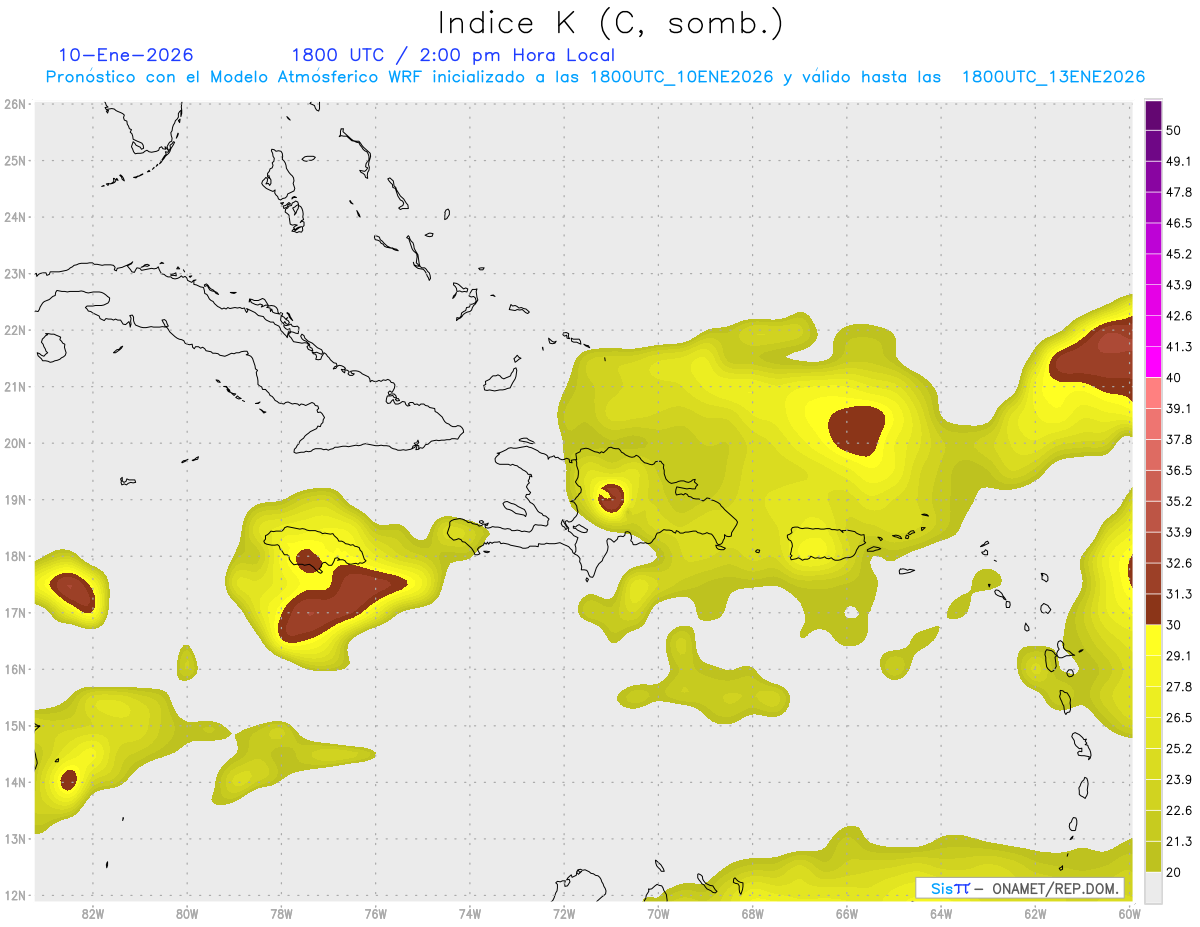Click the "32.6" color scale label
Screen dimensions: 1200x927
(1178, 563)
